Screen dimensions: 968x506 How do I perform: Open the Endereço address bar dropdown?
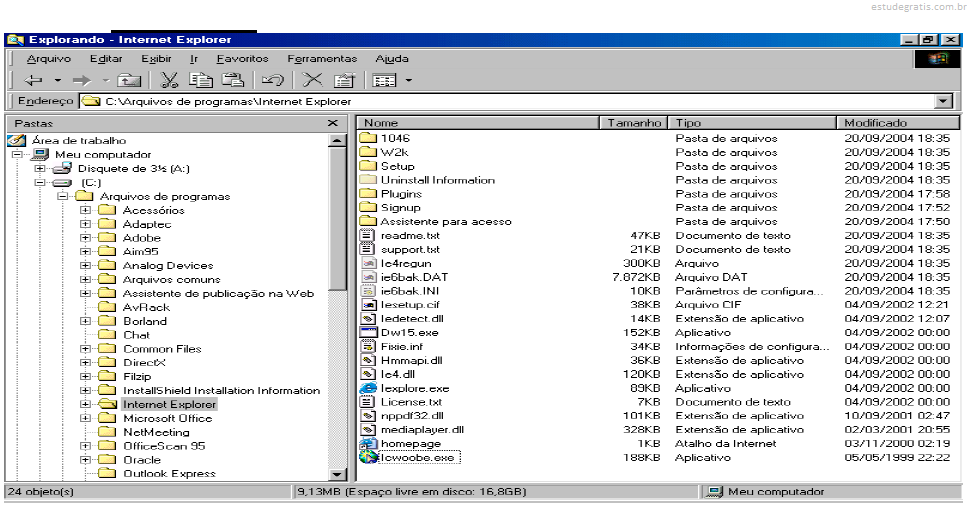(943, 101)
